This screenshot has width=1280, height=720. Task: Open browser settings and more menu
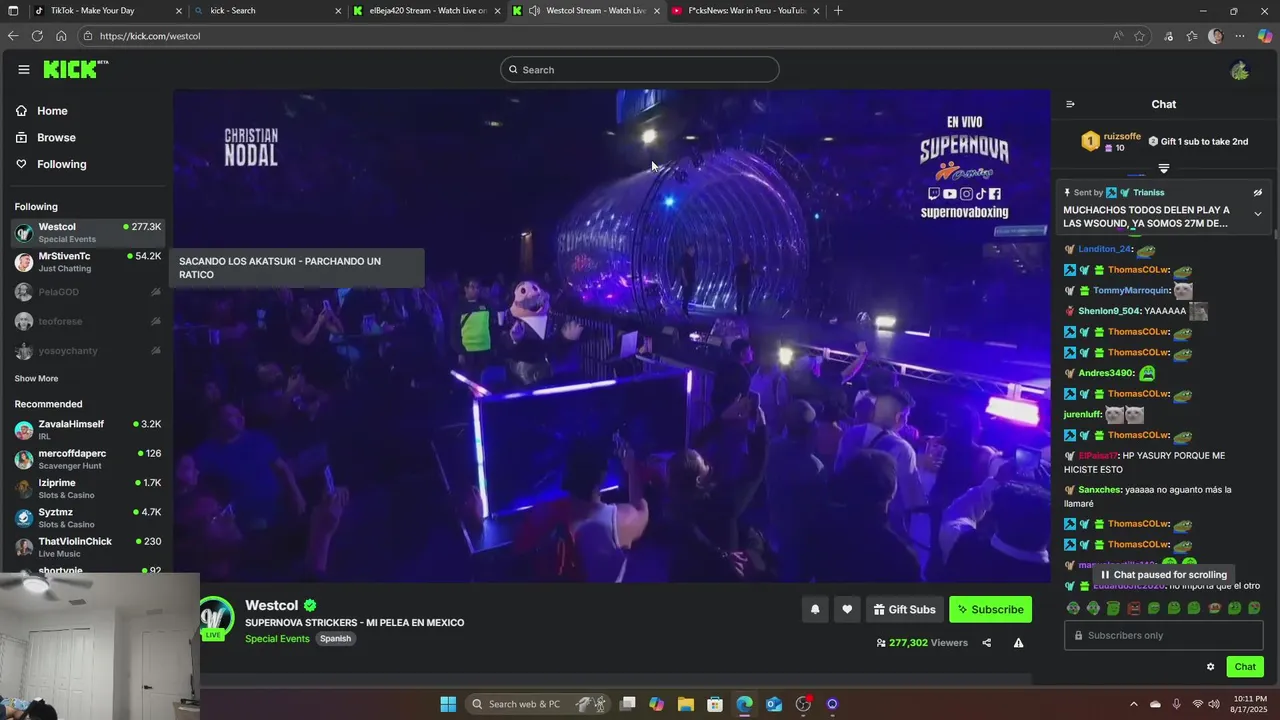pyautogui.click(x=1240, y=36)
